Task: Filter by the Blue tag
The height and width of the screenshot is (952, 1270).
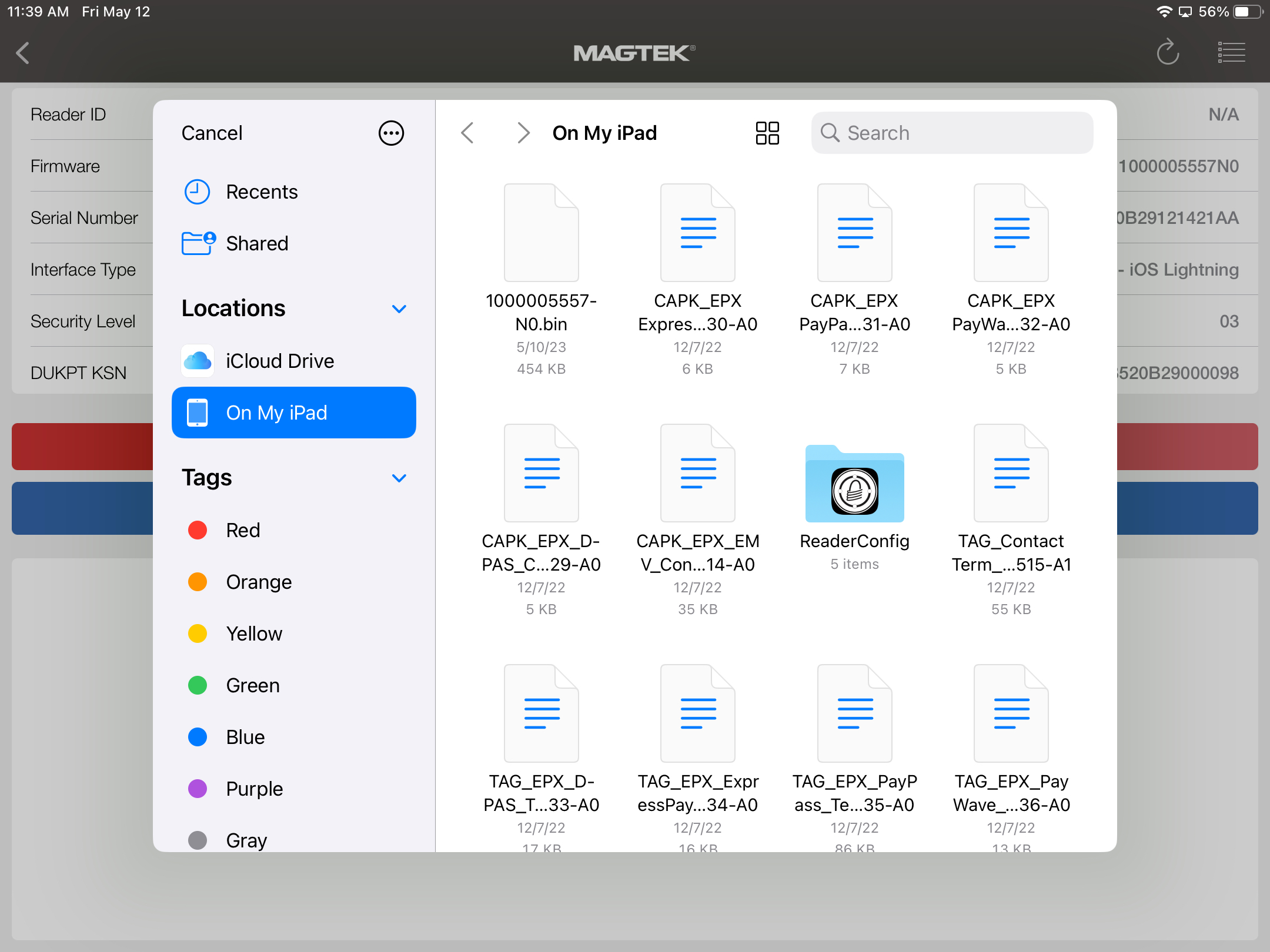Action: click(x=294, y=737)
